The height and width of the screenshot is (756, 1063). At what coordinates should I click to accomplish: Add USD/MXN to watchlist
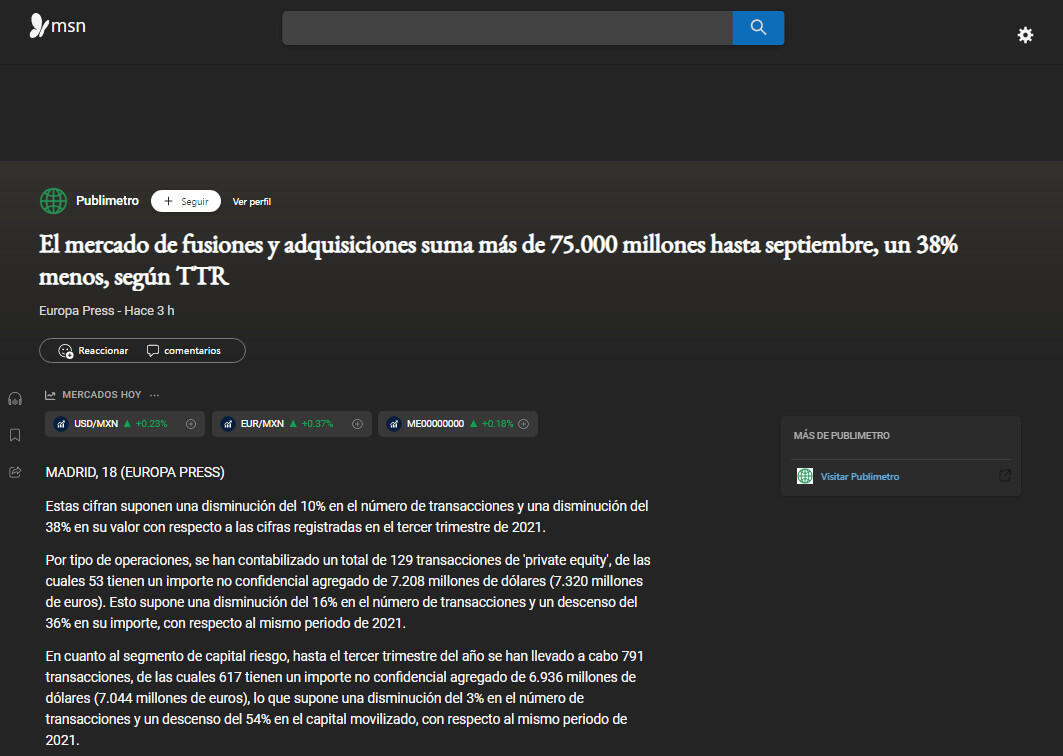click(190, 424)
